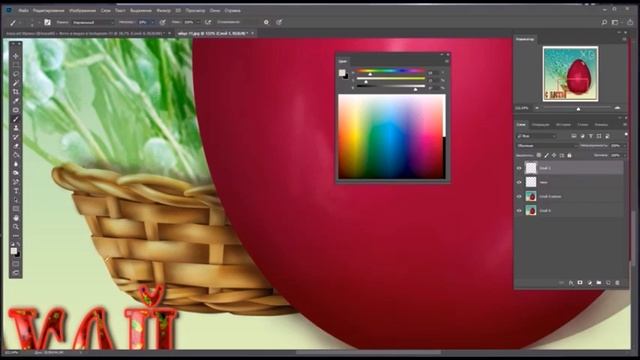Image resolution: width=640 pixels, height=360 pixels.
Task: Open the Фильтр menu
Action: pyautogui.click(x=164, y=11)
